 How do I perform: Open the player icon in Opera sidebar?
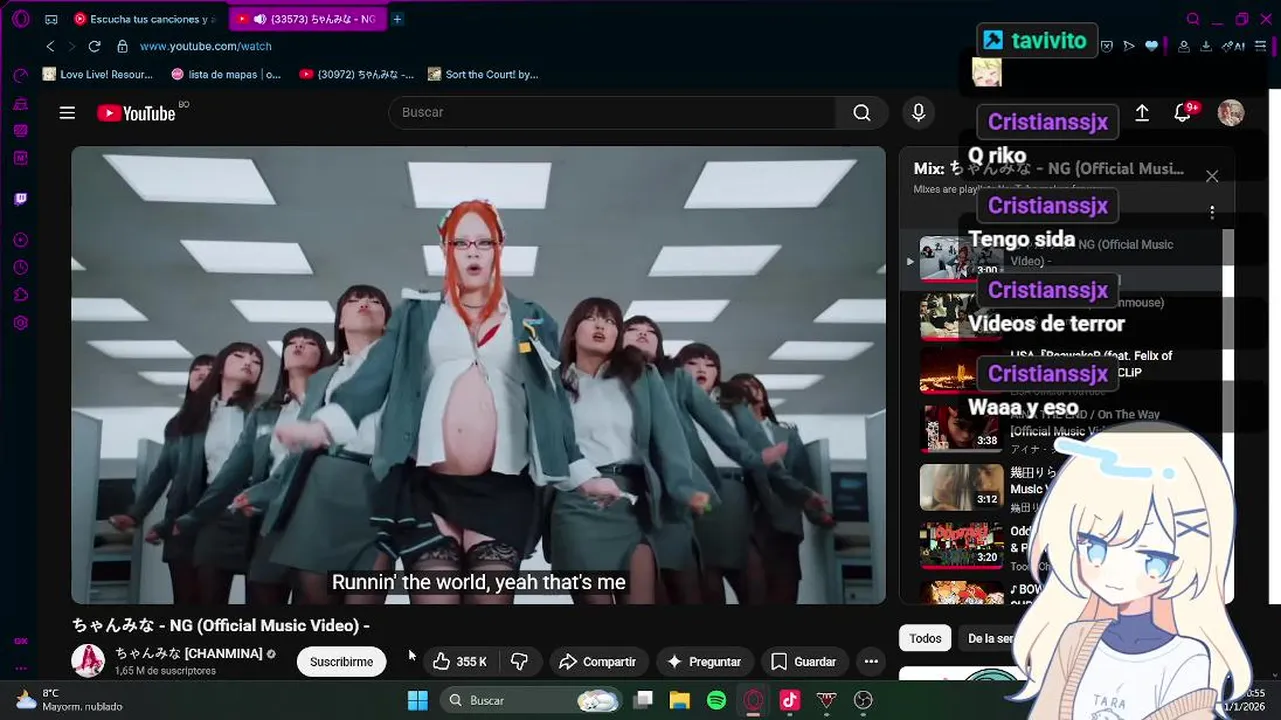click(20, 240)
